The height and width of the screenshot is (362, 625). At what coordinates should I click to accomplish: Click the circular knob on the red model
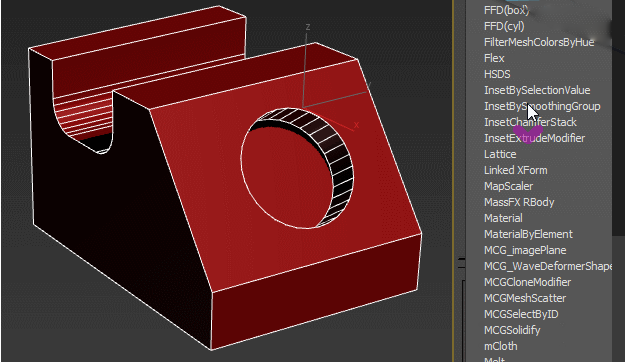click(297, 168)
